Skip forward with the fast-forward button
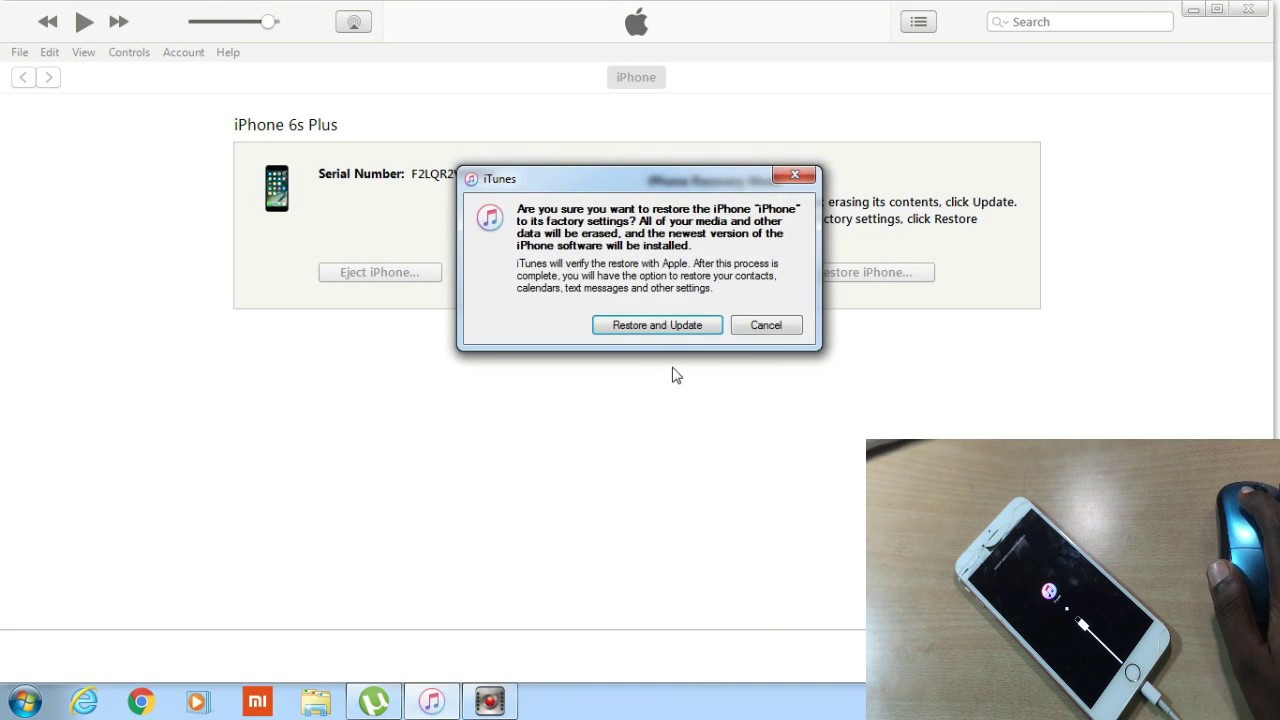This screenshot has height=720, width=1280. [119, 22]
